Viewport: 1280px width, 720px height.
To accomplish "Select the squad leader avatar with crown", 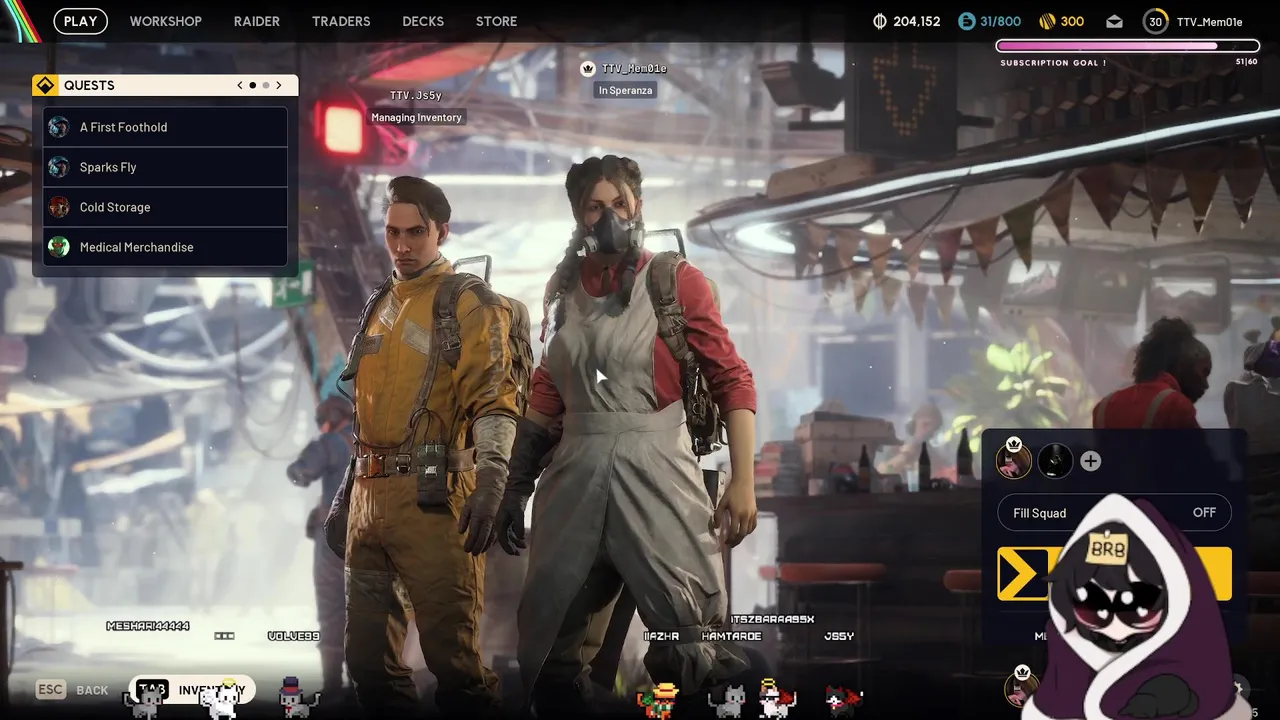I will pos(1014,460).
